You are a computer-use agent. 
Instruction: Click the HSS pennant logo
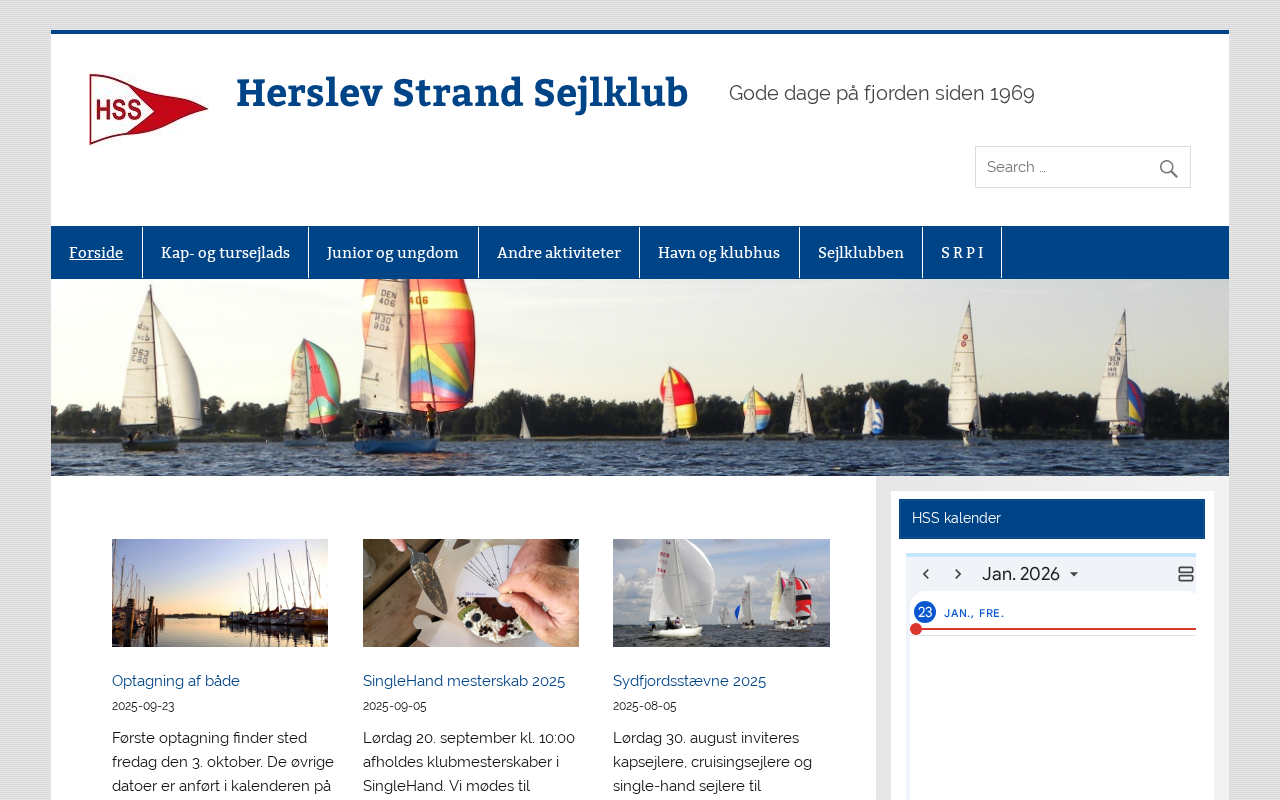[x=148, y=109]
